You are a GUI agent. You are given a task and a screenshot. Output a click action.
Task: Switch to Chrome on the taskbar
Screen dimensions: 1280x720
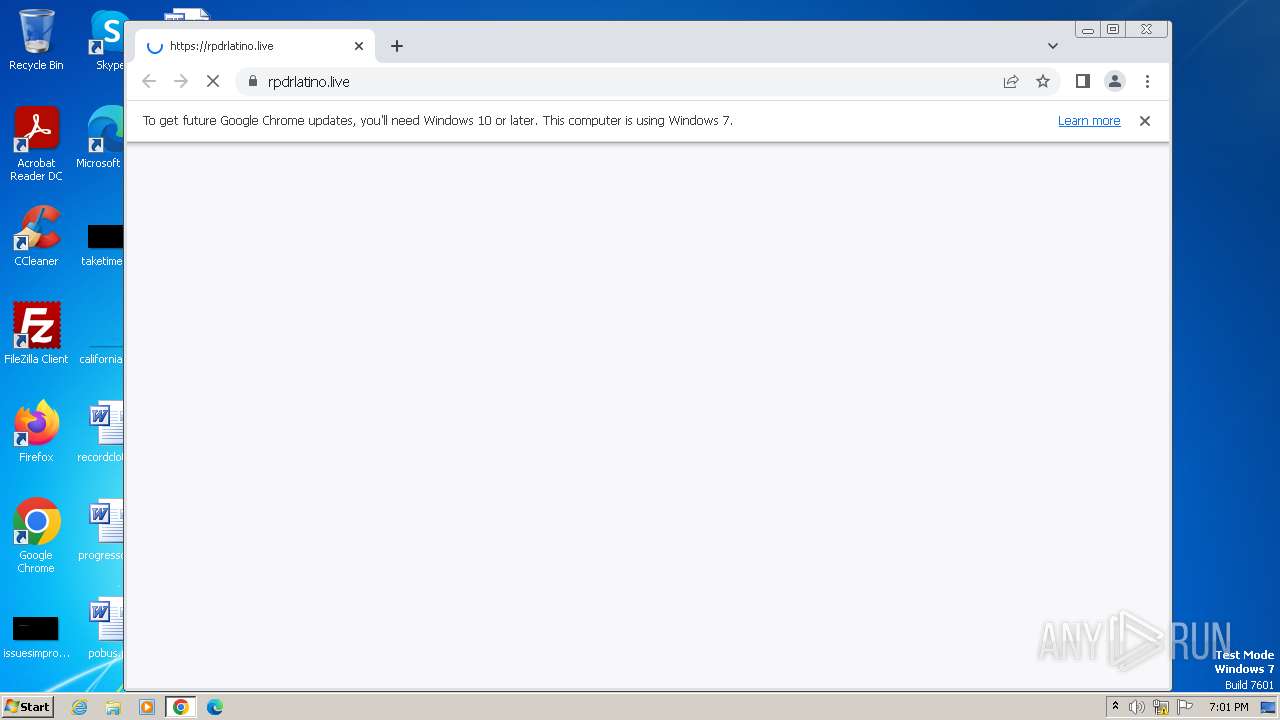[181, 707]
